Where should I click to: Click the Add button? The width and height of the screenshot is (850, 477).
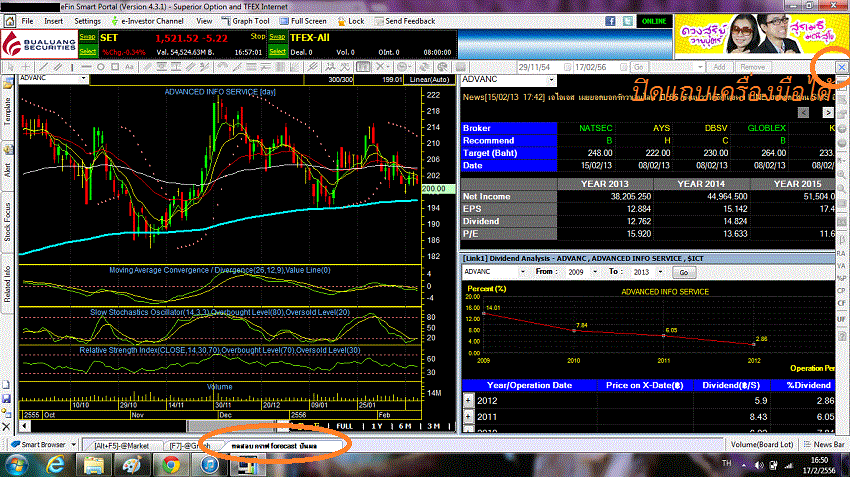point(719,67)
